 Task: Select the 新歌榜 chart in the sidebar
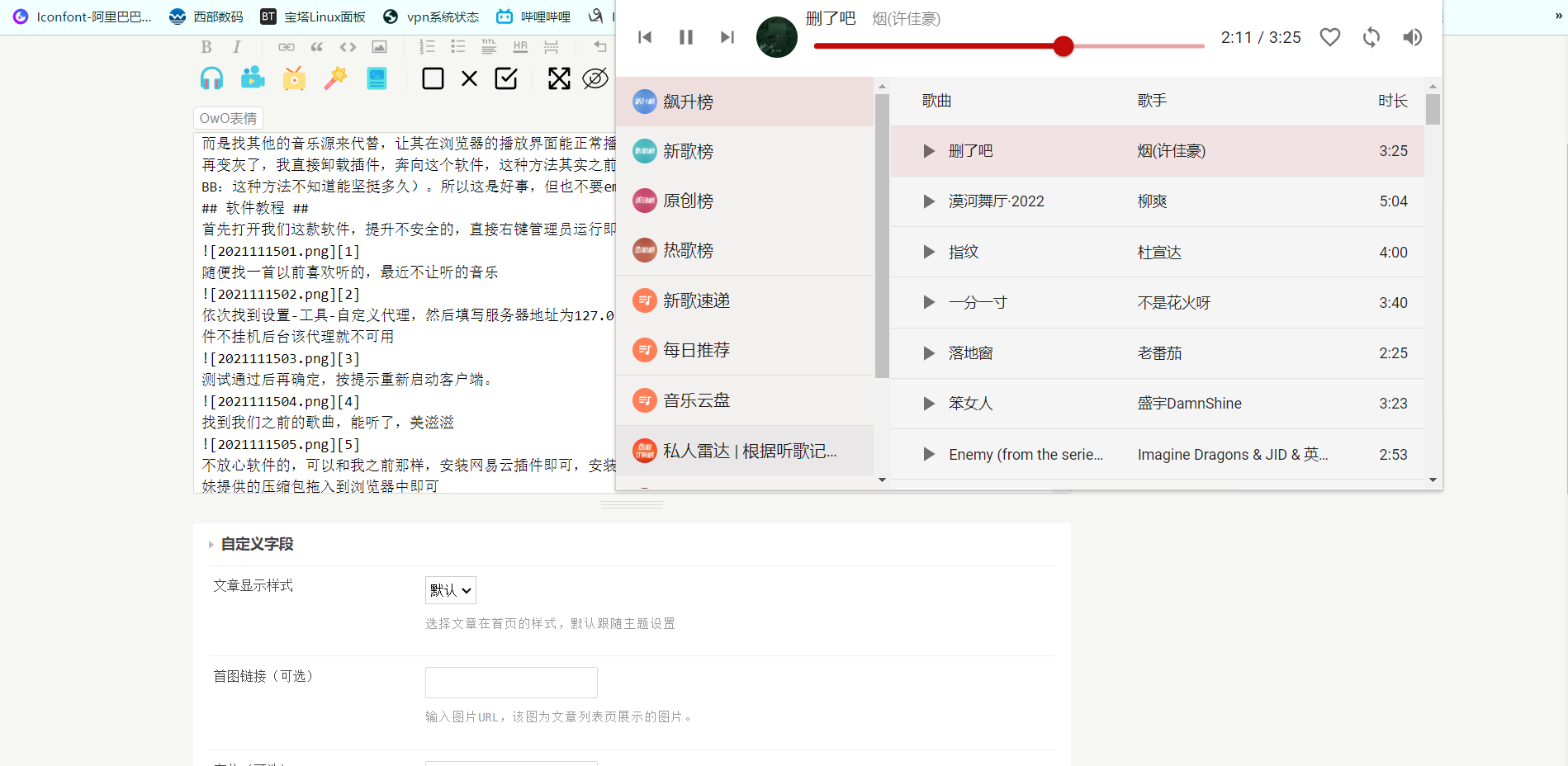pyautogui.click(x=688, y=152)
